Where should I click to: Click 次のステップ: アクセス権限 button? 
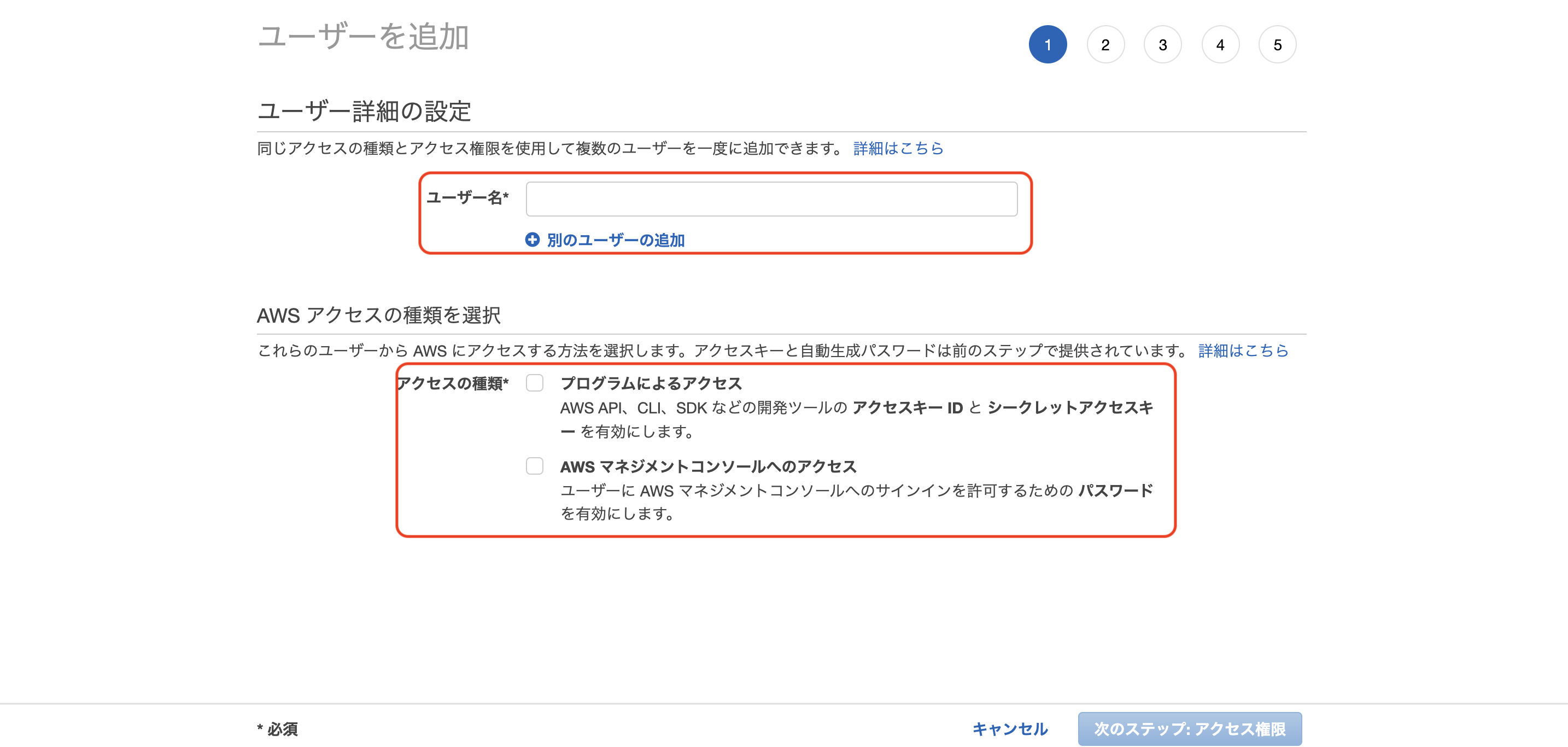pos(1189,728)
